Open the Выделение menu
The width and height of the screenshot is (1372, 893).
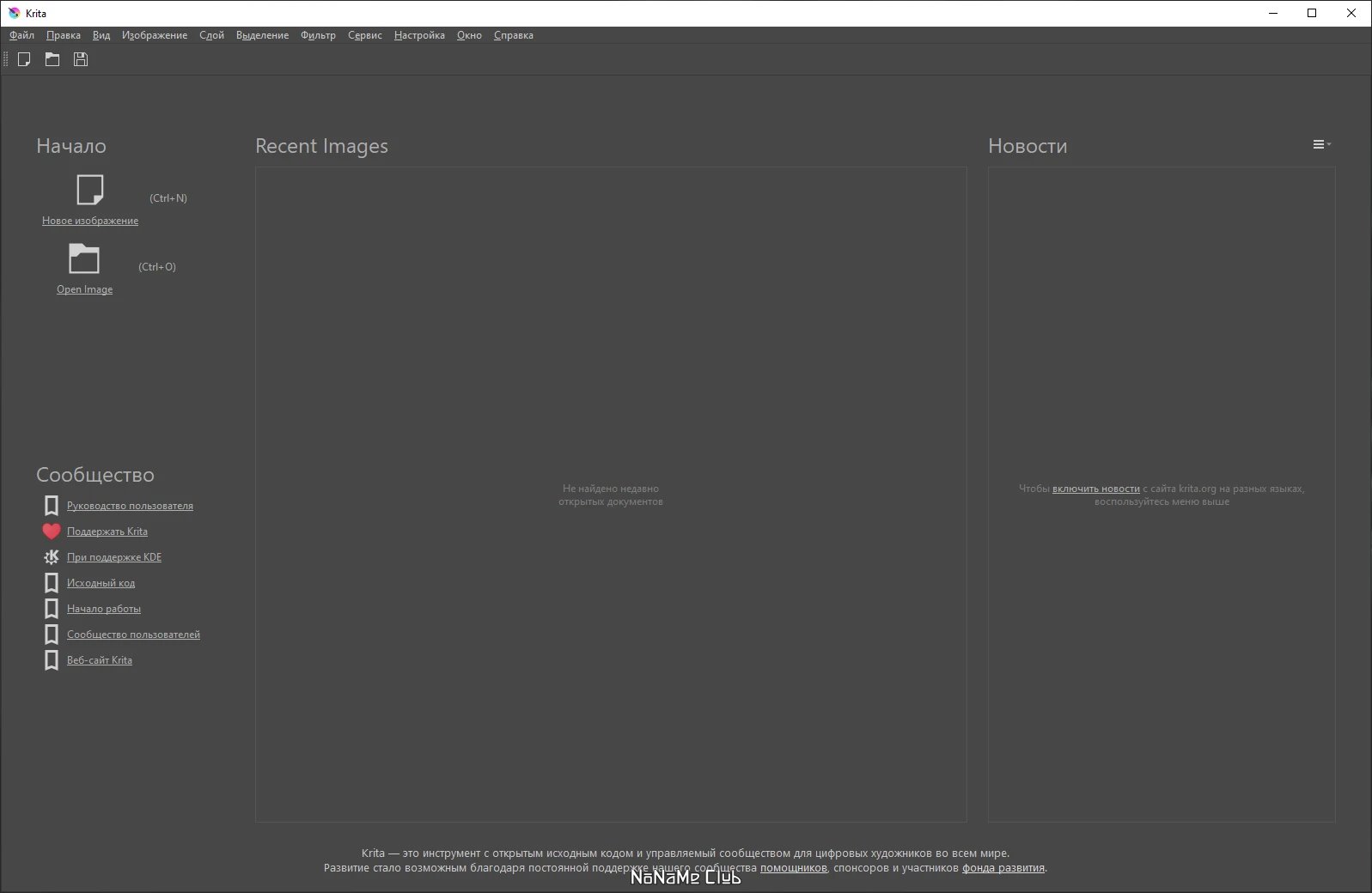coord(262,35)
